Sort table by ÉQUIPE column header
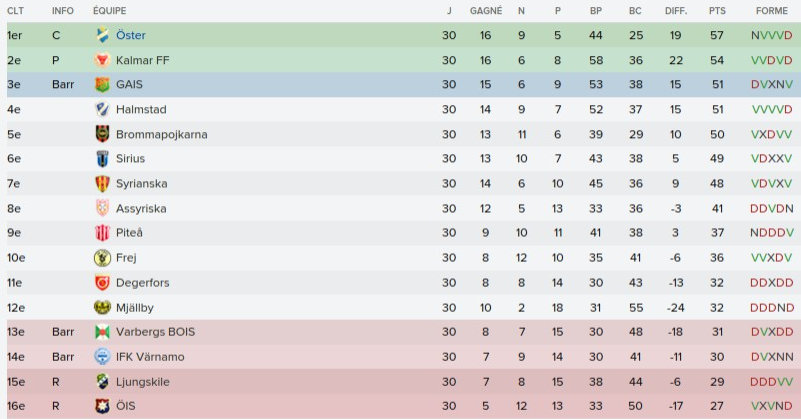The width and height of the screenshot is (801, 419). tap(109, 10)
